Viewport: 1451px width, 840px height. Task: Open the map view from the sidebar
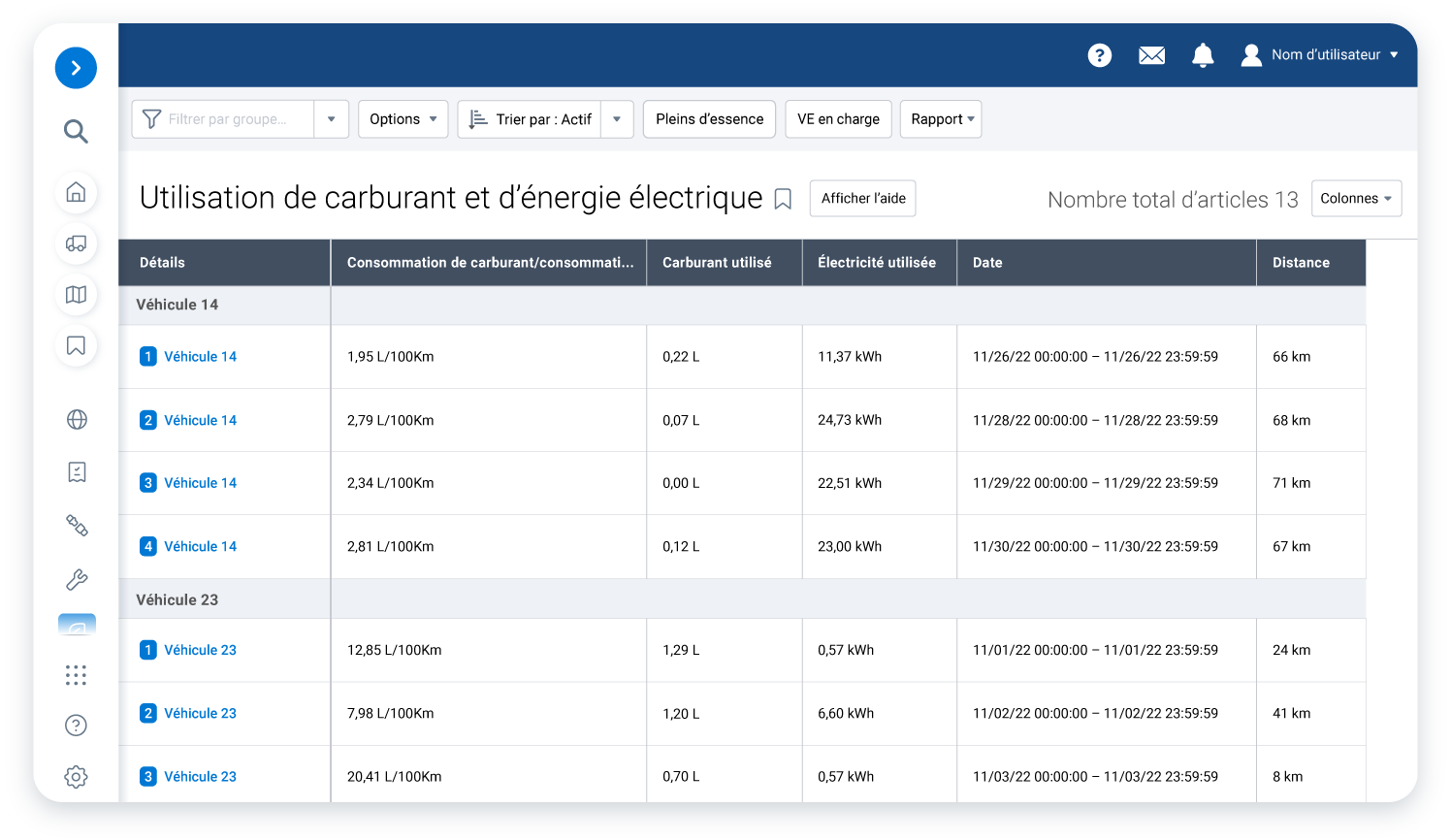tap(76, 295)
